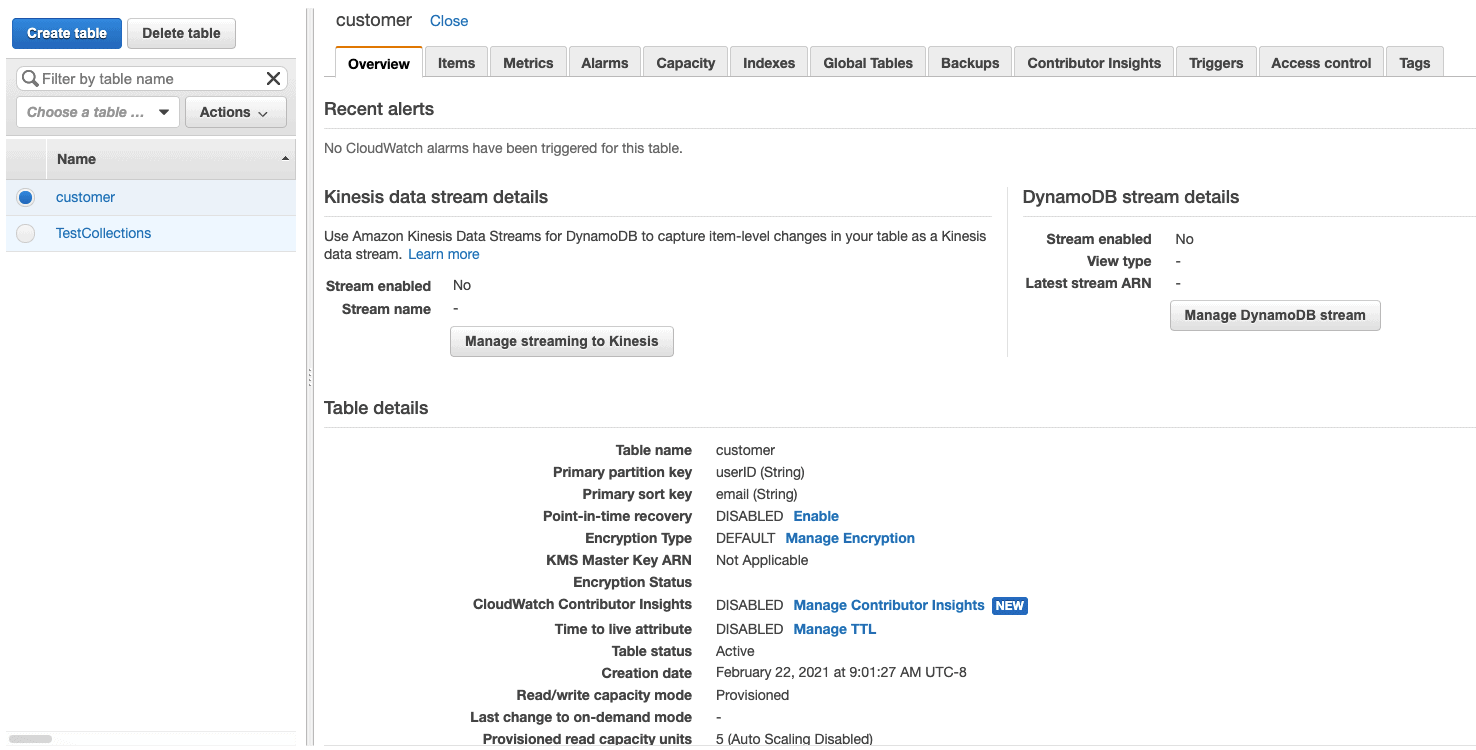The width and height of the screenshot is (1476, 750).
Task: Open the Contributor Insights tab
Action: 1094,63
